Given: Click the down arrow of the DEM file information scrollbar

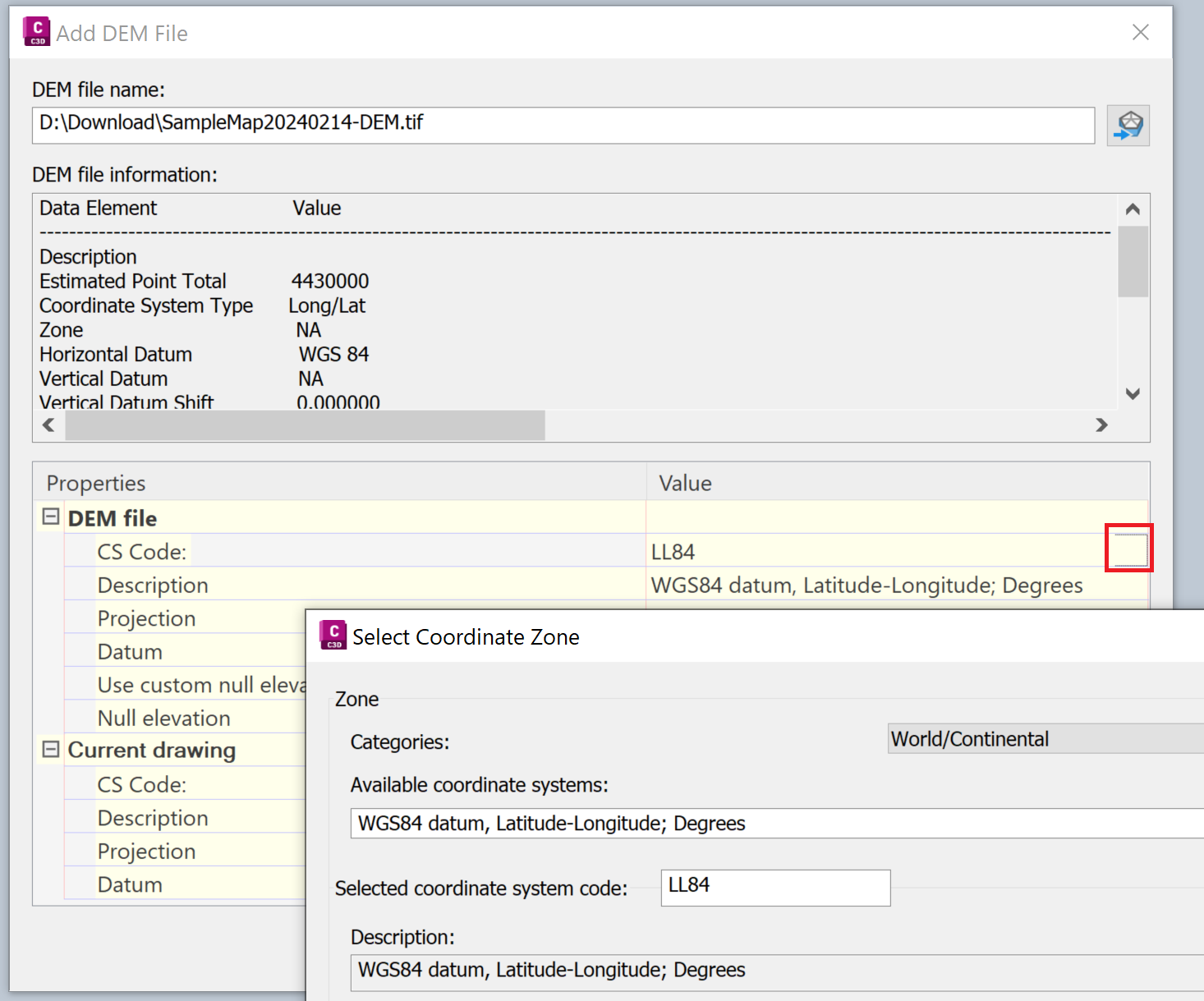Looking at the screenshot, I should point(1133,394).
